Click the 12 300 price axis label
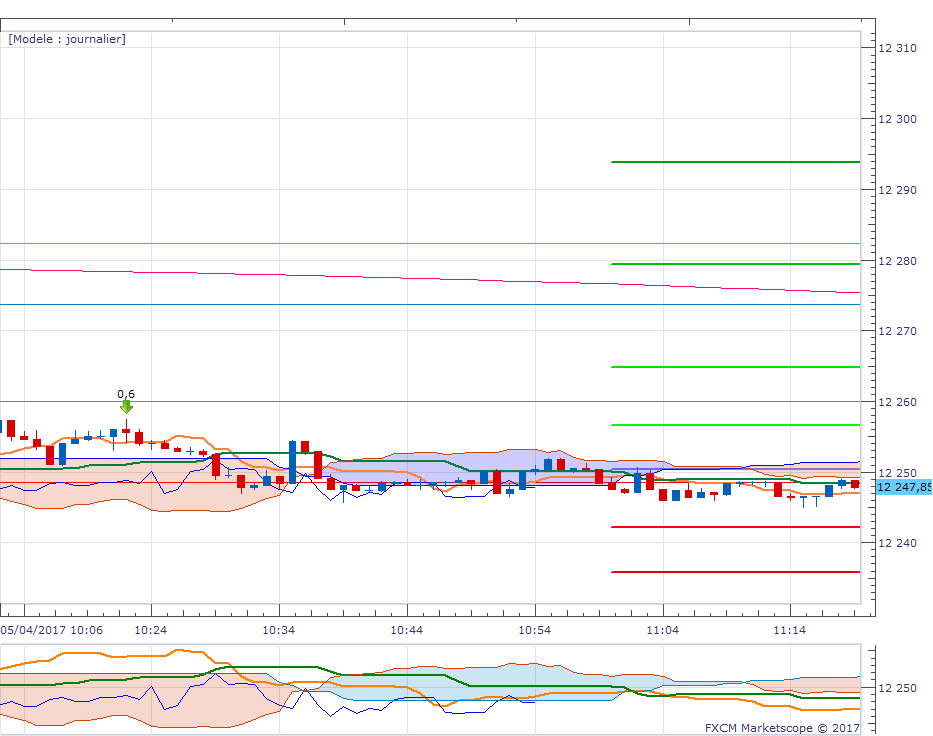Viewport: 933px width, 736px height. (x=897, y=119)
